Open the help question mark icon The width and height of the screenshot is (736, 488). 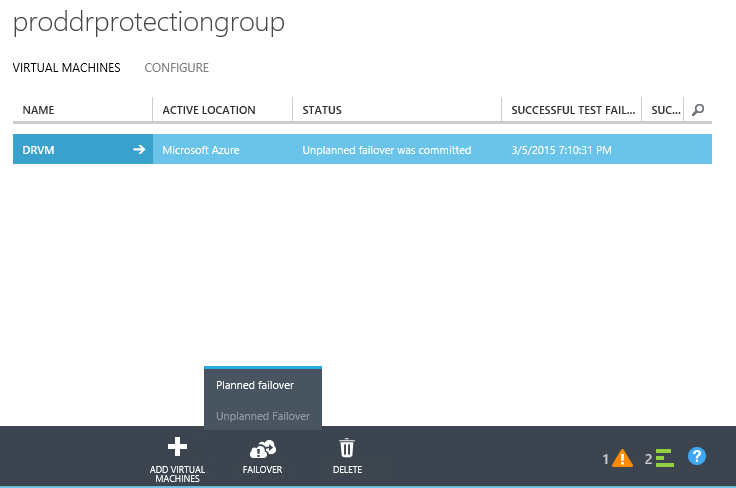tap(698, 456)
